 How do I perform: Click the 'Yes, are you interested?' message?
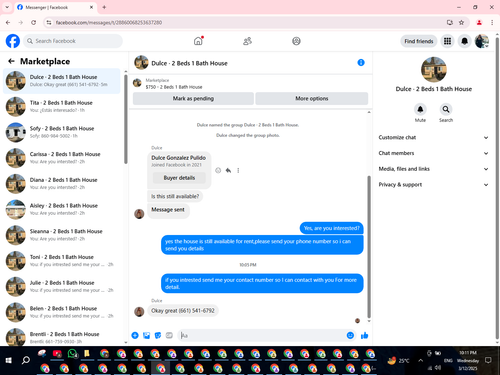point(332,228)
